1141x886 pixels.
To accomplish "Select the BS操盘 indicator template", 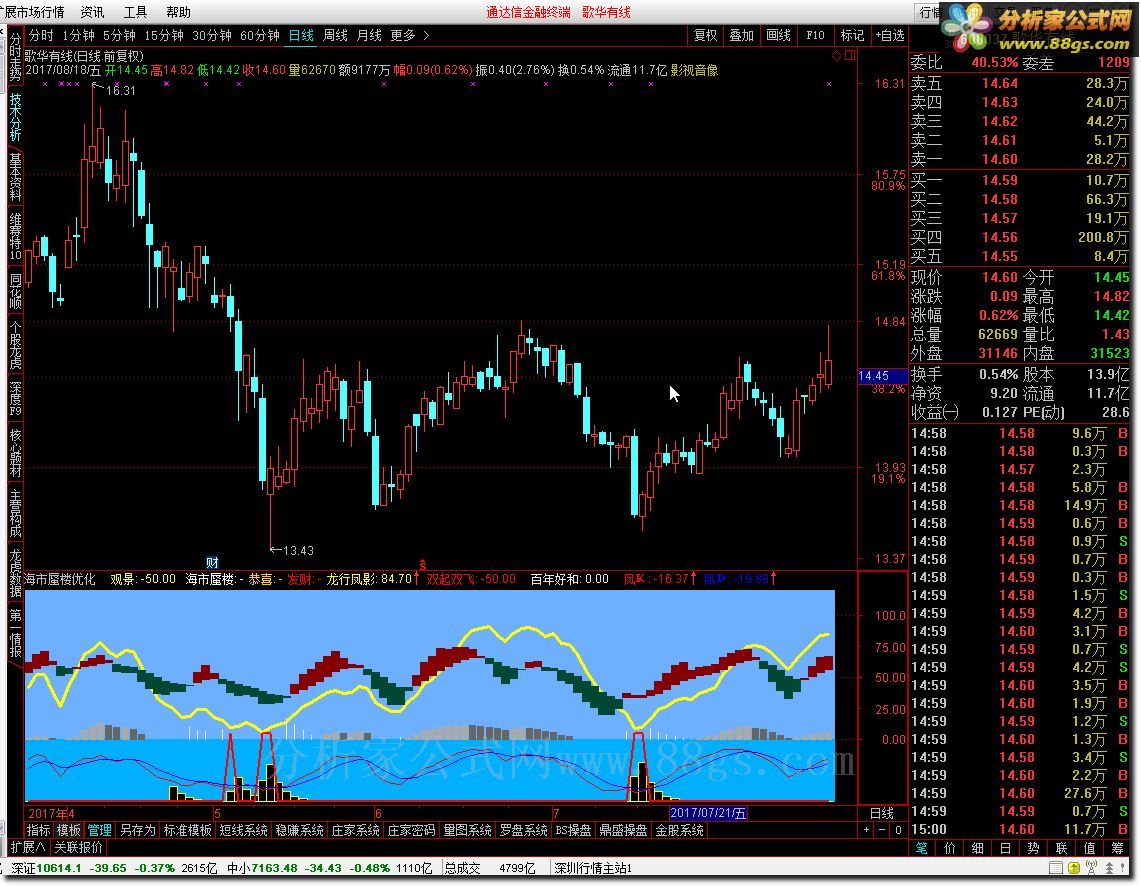I will point(573,830).
